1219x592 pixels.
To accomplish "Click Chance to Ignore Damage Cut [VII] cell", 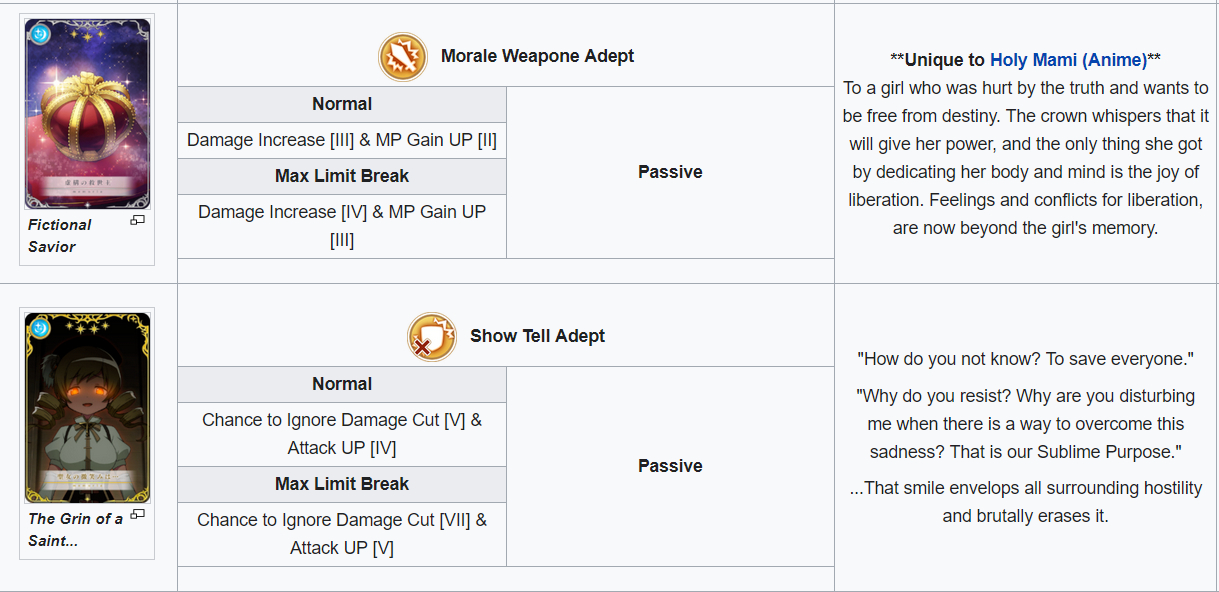I will click(x=342, y=534).
